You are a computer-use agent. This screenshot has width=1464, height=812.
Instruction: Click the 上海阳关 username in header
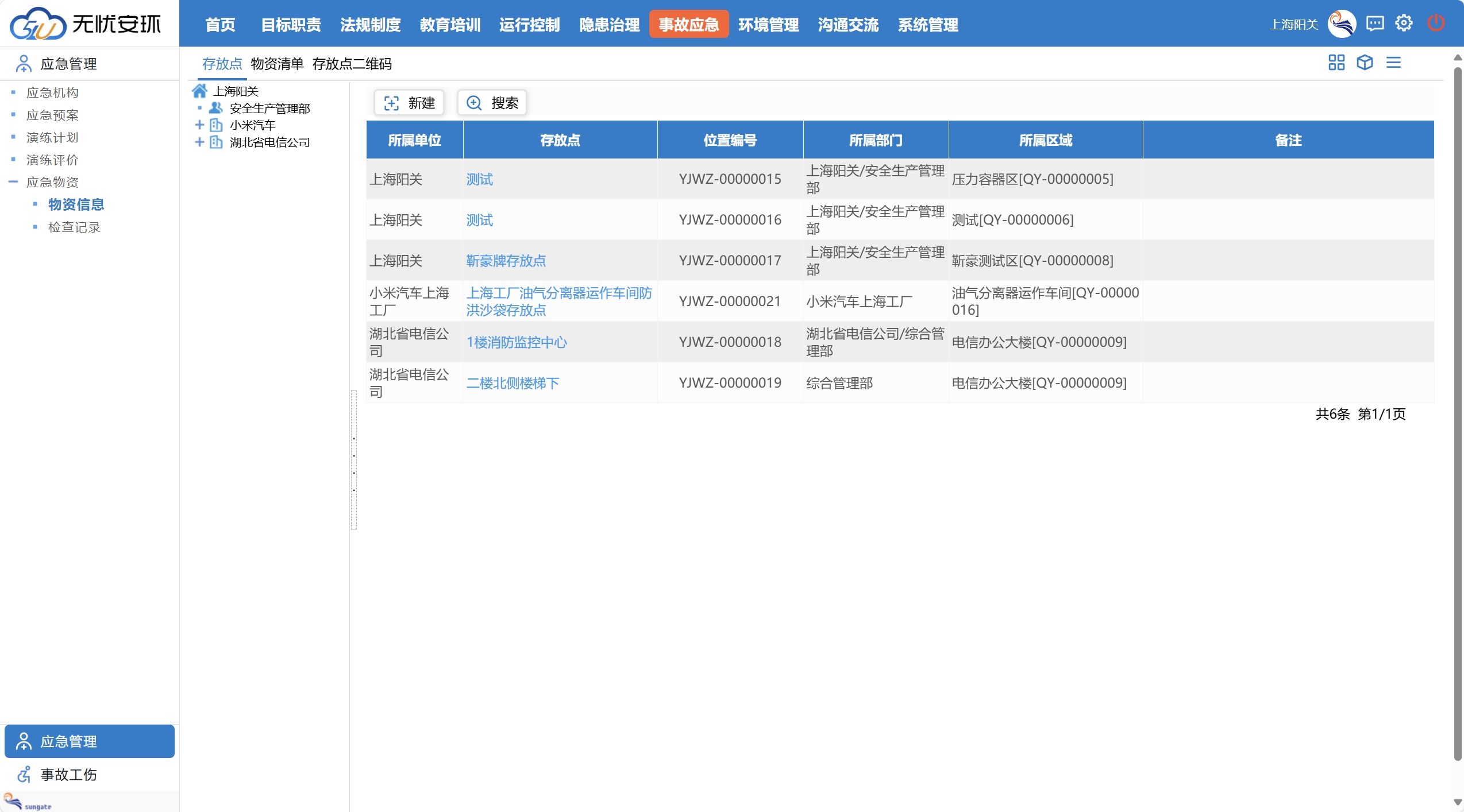tap(1293, 24)
